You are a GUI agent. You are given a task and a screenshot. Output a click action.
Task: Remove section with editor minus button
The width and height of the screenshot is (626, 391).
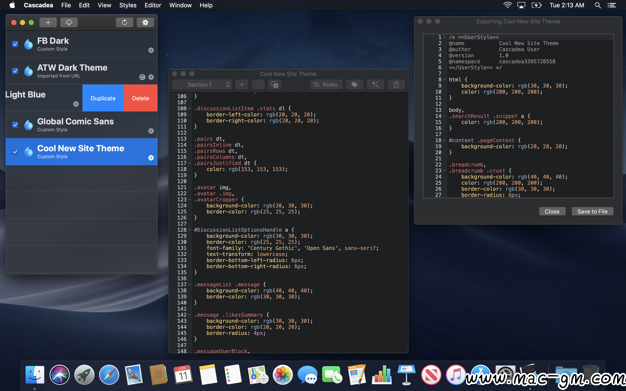[x=258, y=84]
